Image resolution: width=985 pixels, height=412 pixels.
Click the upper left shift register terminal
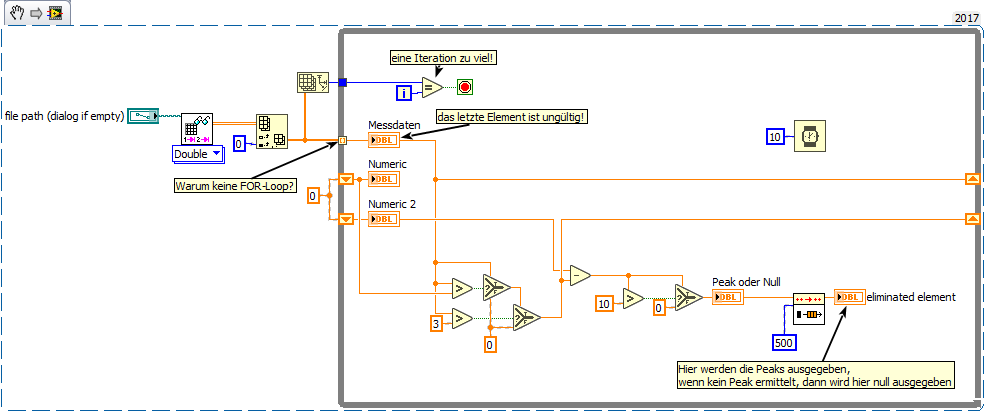[x=346, y=180]
